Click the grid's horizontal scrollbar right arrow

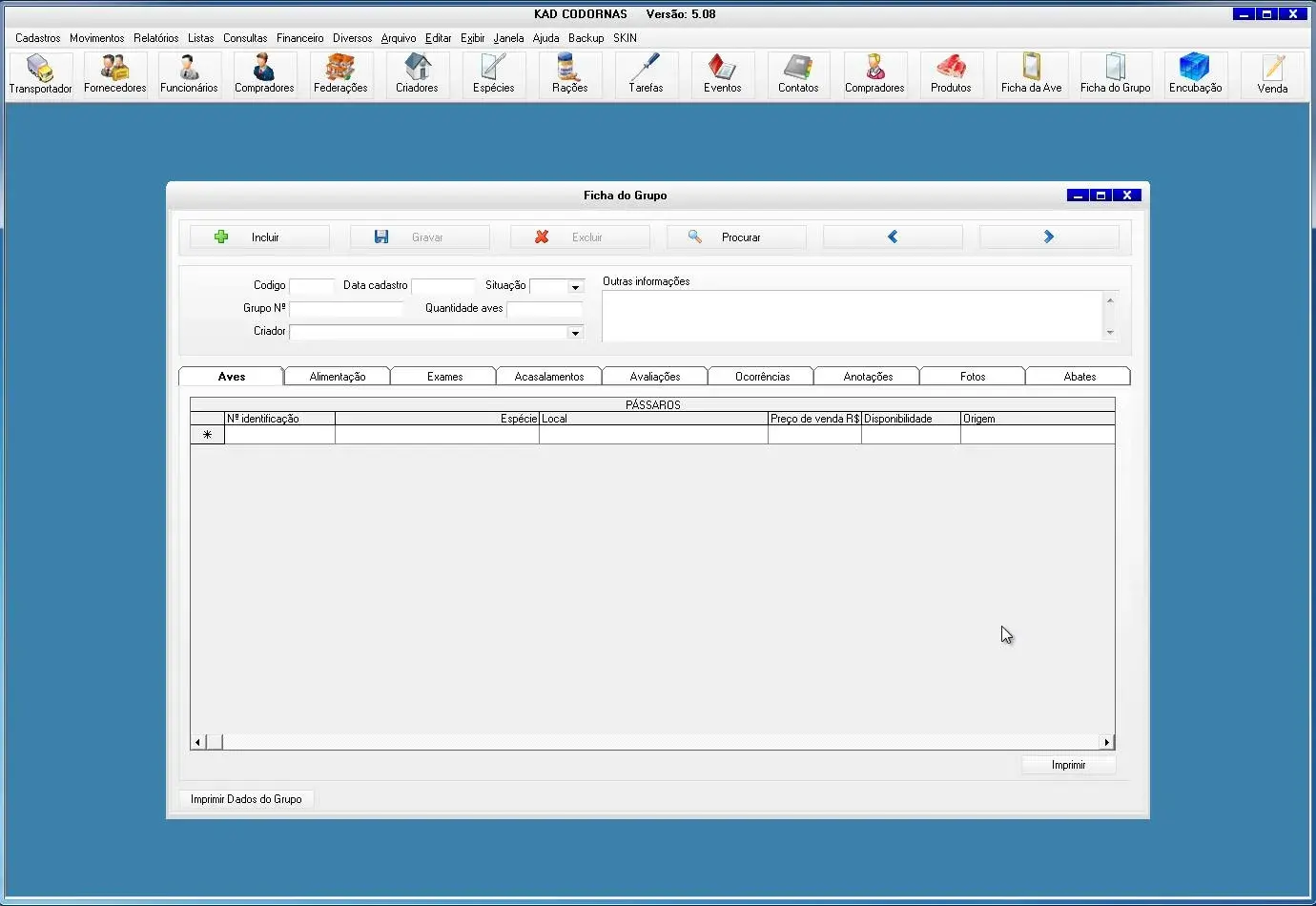1106,742
